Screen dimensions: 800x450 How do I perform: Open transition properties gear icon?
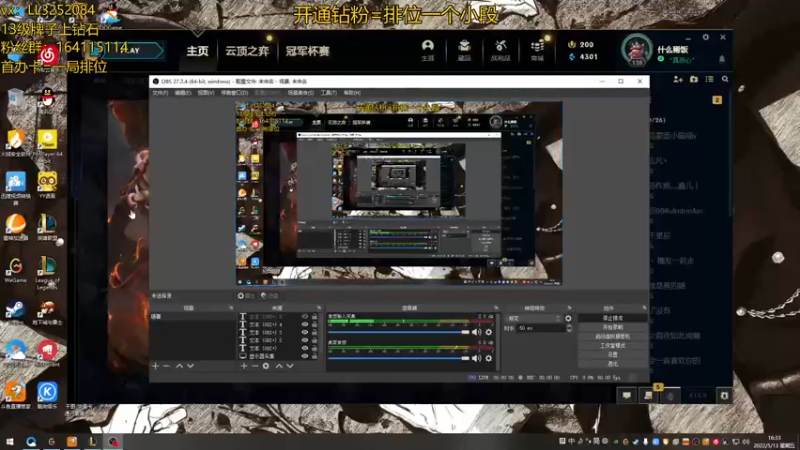click(568, 318)
